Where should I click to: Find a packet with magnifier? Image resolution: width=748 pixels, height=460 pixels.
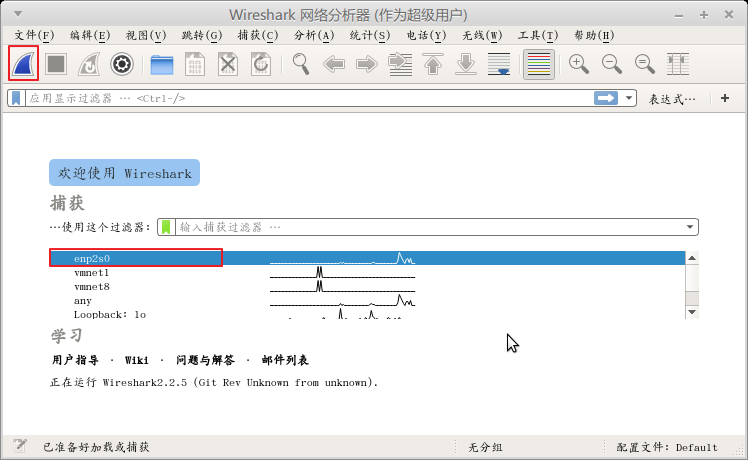301,63
